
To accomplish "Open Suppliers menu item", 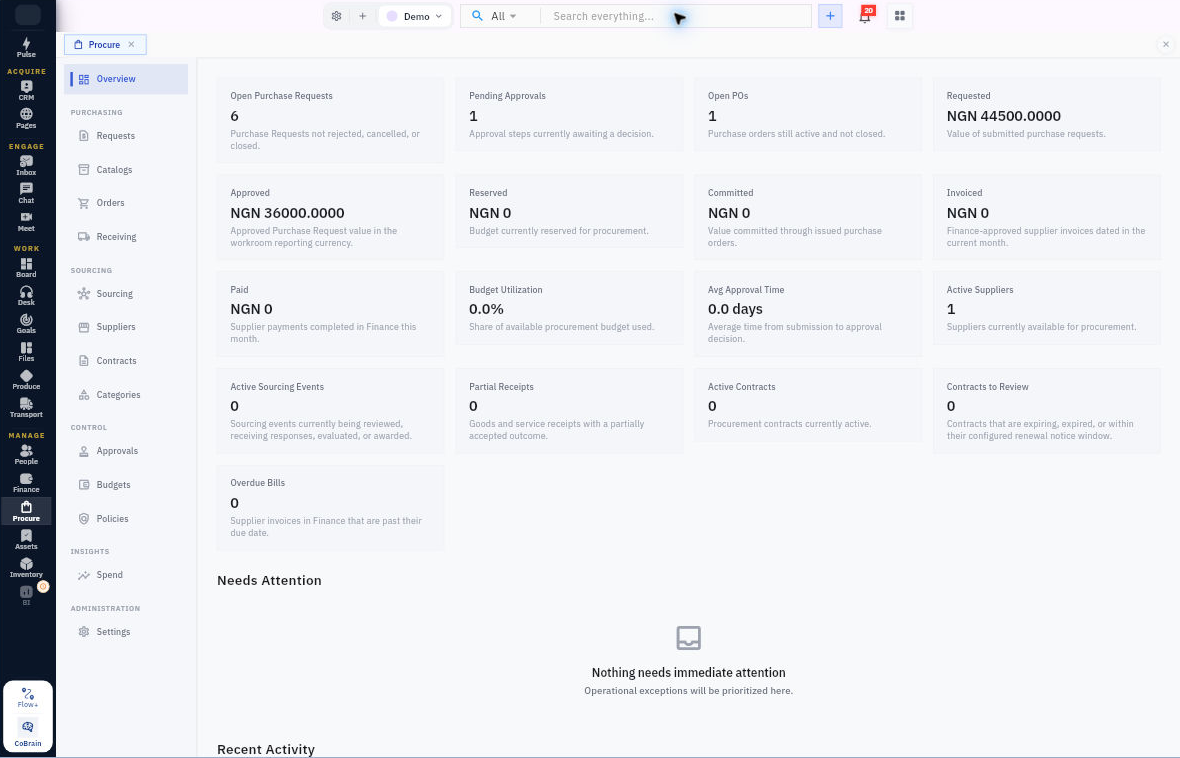I will tap(126, 327).
